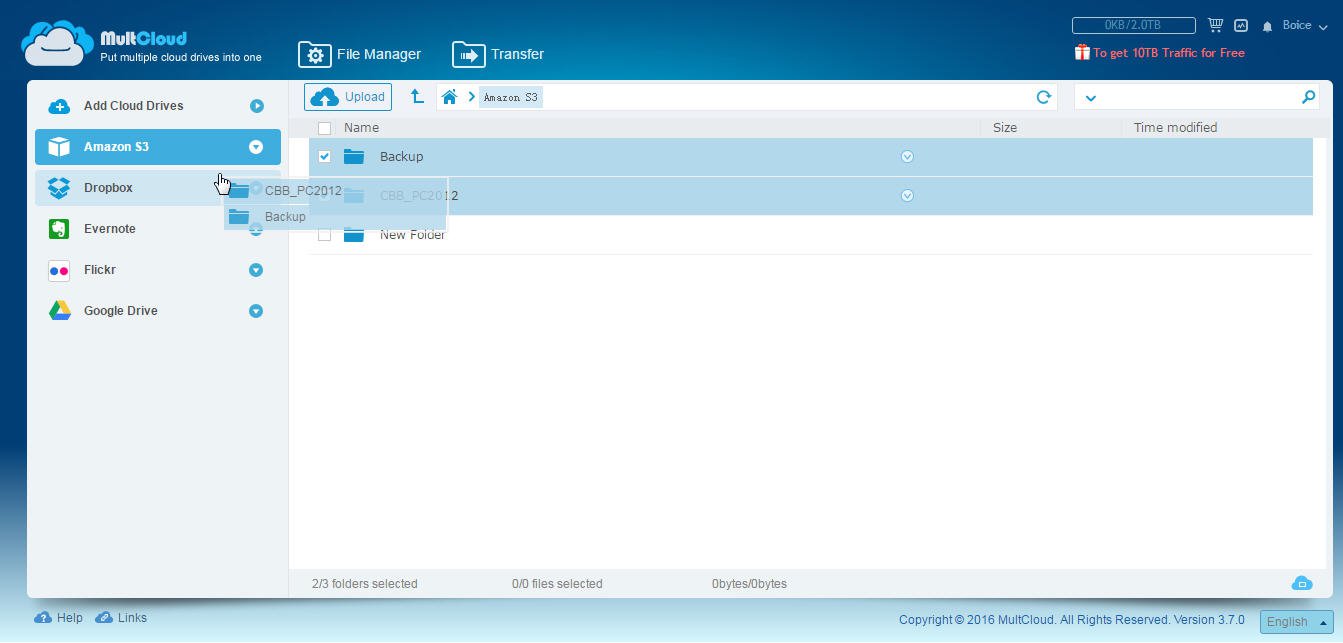The height and width of the screenshot is (643, 1343).
Task: Click the New Folder folder icon
Action: pos(354,234)
